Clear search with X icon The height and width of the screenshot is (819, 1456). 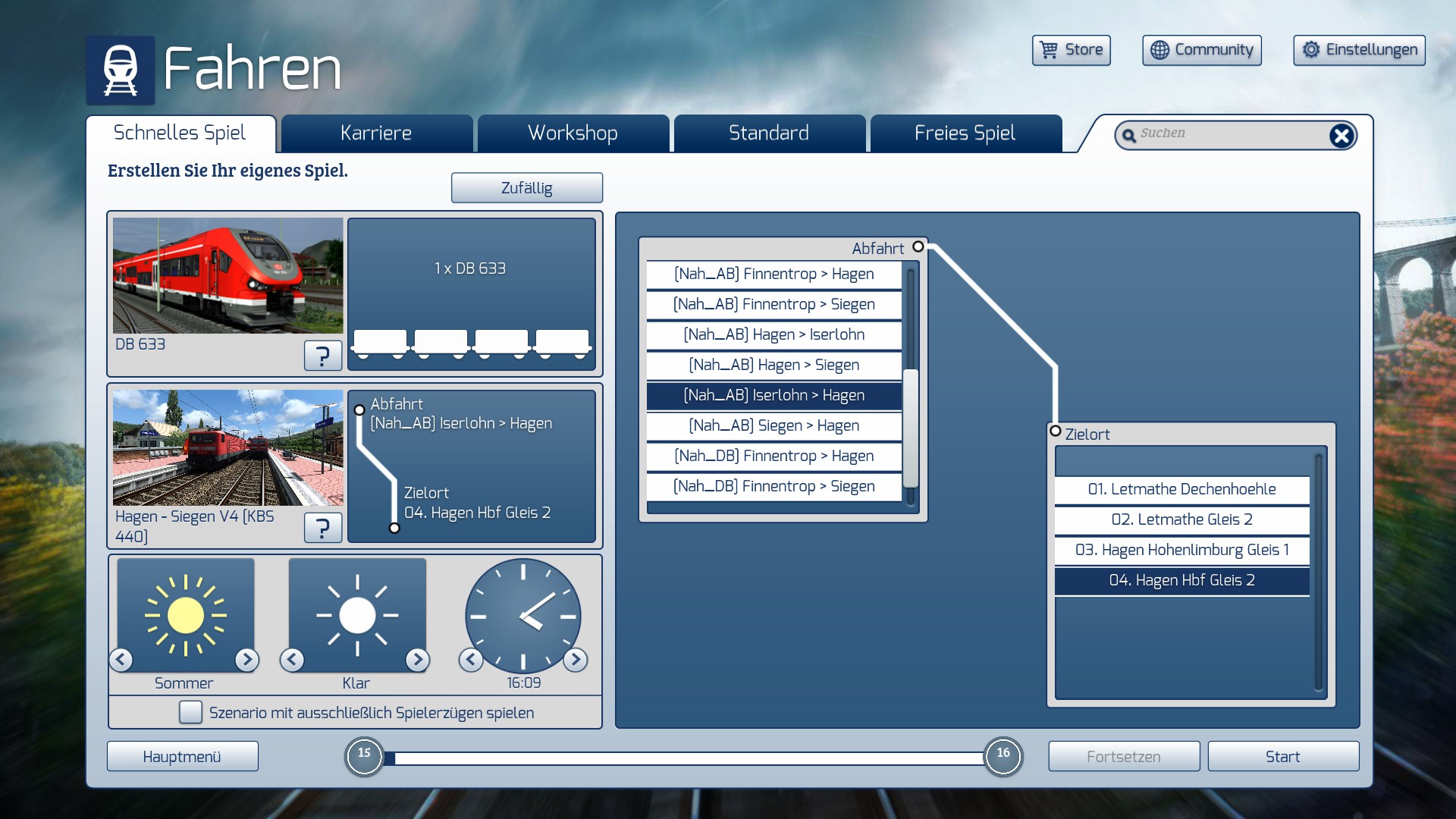pyautogui.click(x=1341, y=136)
